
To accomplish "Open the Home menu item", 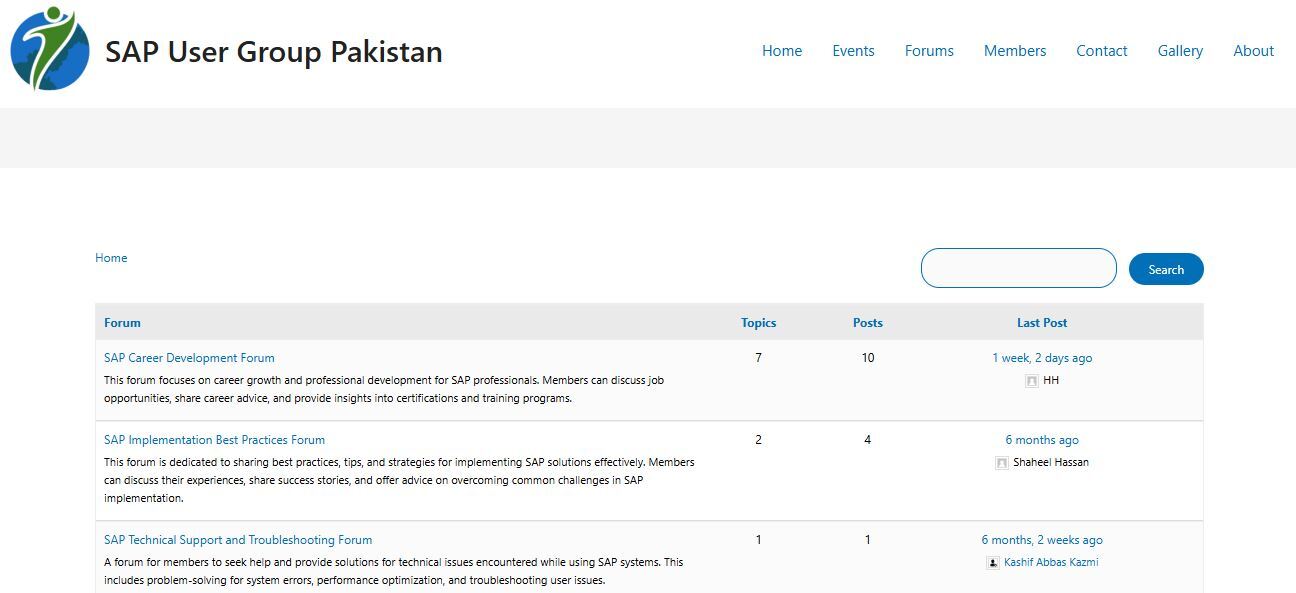I will click(781, 51).
